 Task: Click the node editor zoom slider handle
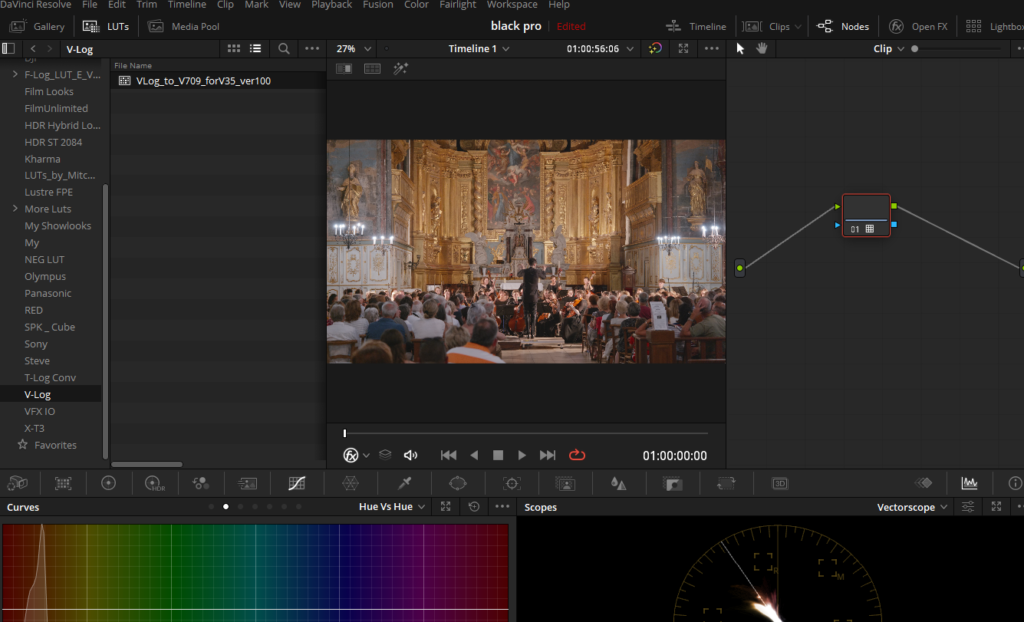tap(914, 48)
